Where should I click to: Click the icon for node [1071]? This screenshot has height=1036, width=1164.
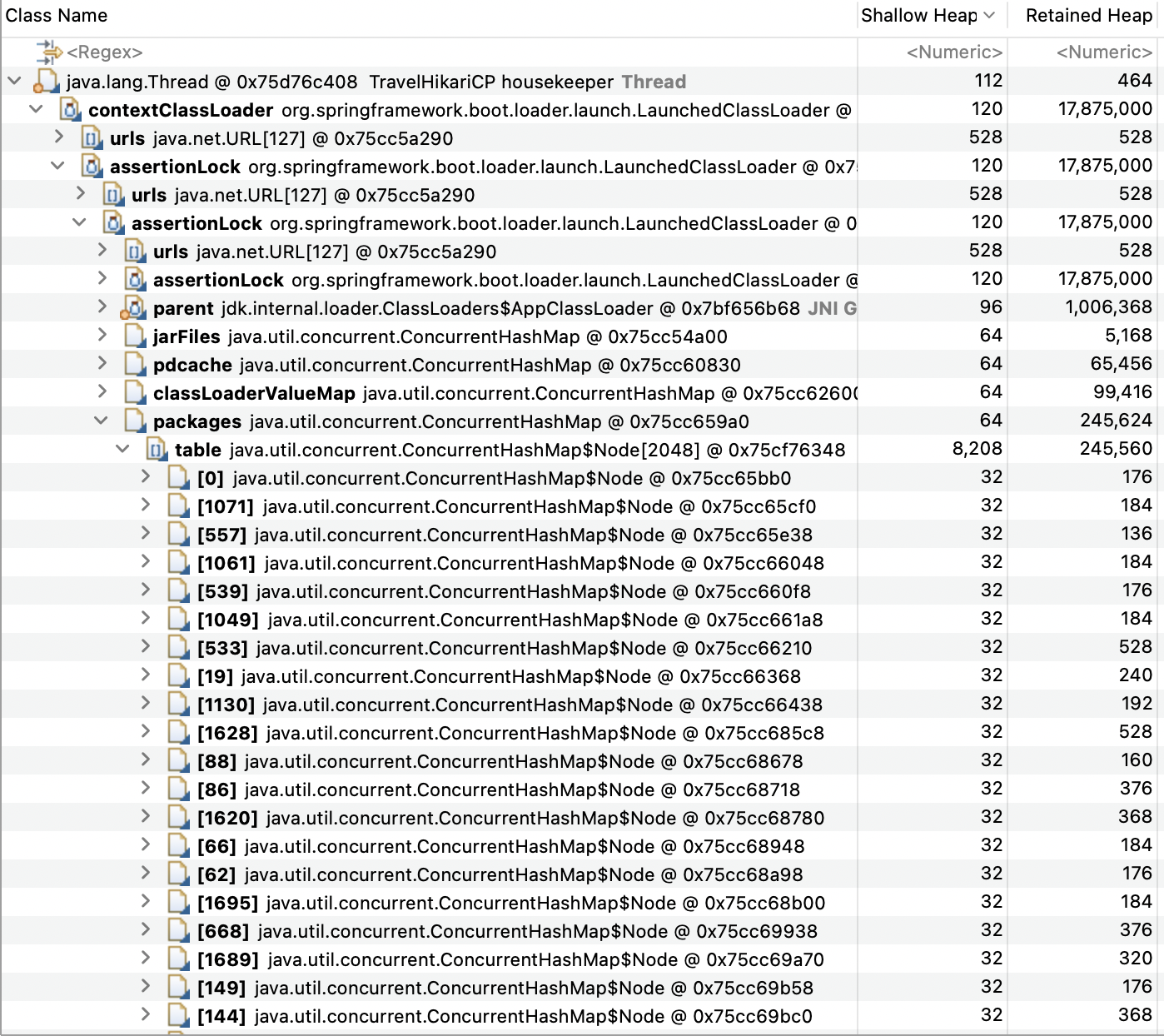tap(178, 506)
